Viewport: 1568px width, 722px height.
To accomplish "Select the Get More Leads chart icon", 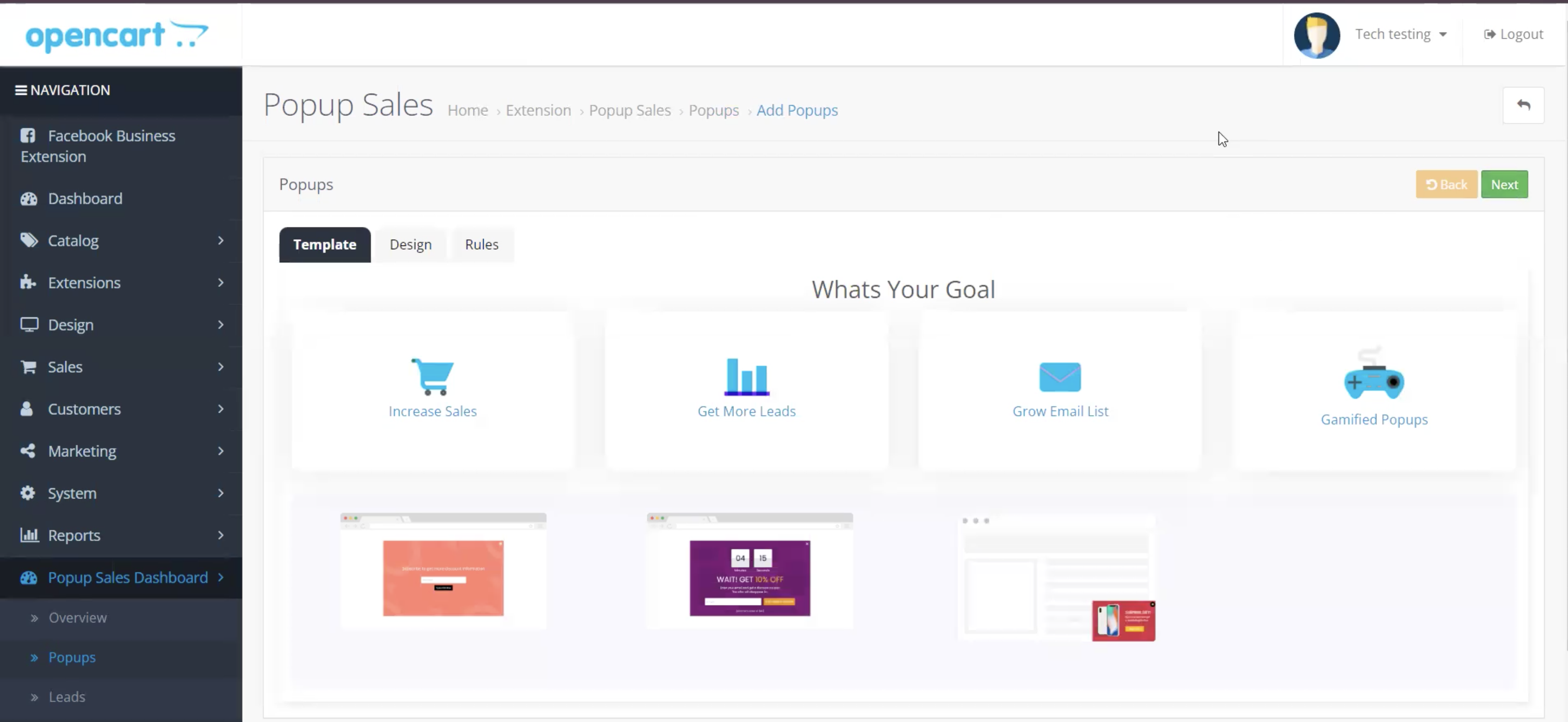I will tap(747, 376).
